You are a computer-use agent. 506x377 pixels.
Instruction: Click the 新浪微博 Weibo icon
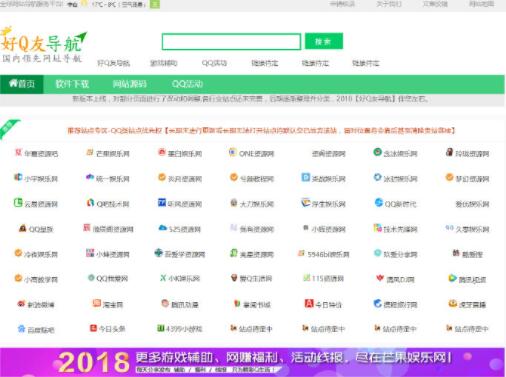click(21, 303)
